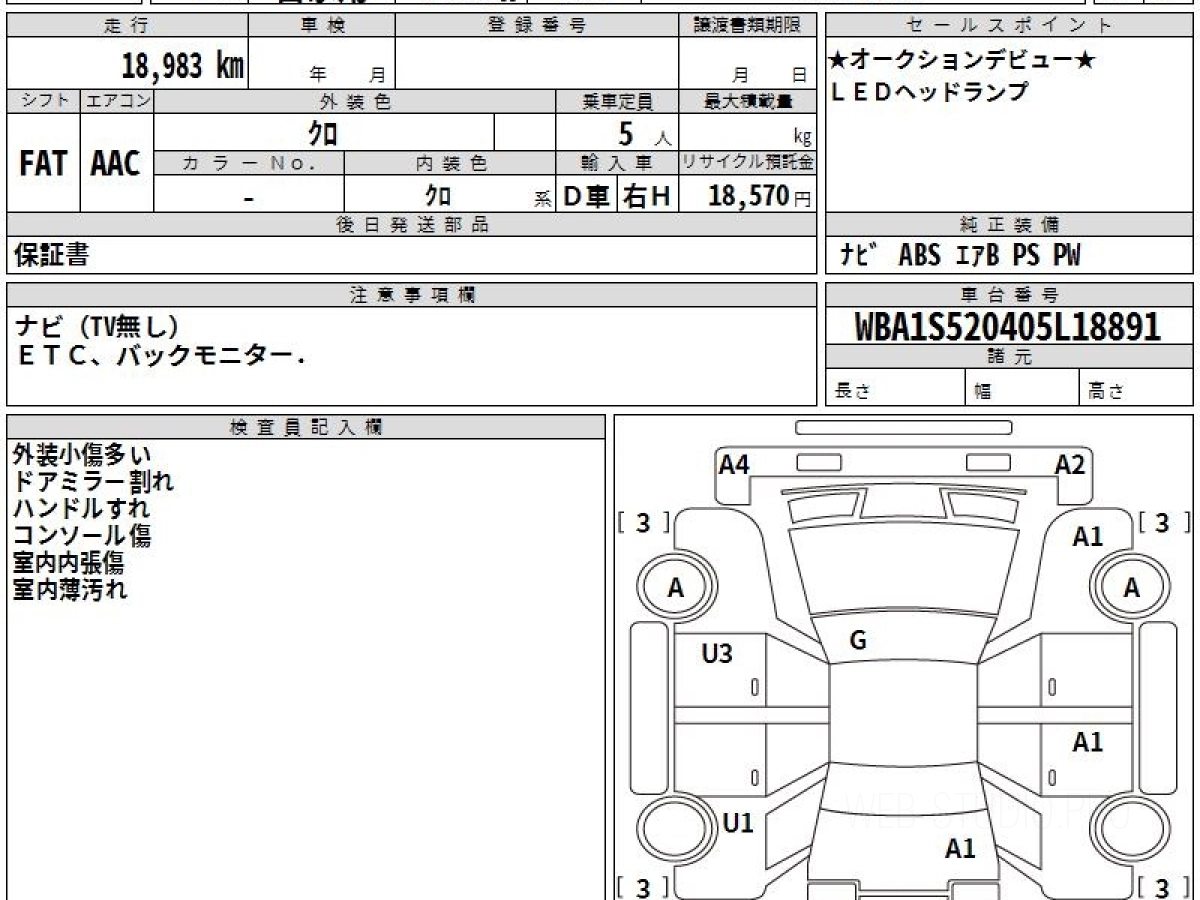1200x900 pixels.
Task: Select the 走行 column header
Action: coord(127,27)
